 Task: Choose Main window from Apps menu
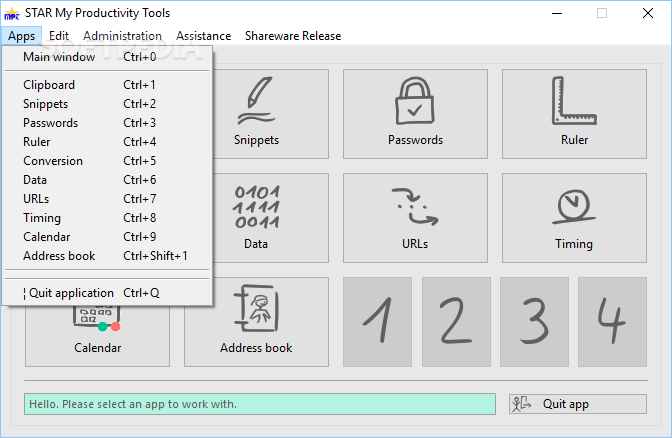tap(107, 57)
